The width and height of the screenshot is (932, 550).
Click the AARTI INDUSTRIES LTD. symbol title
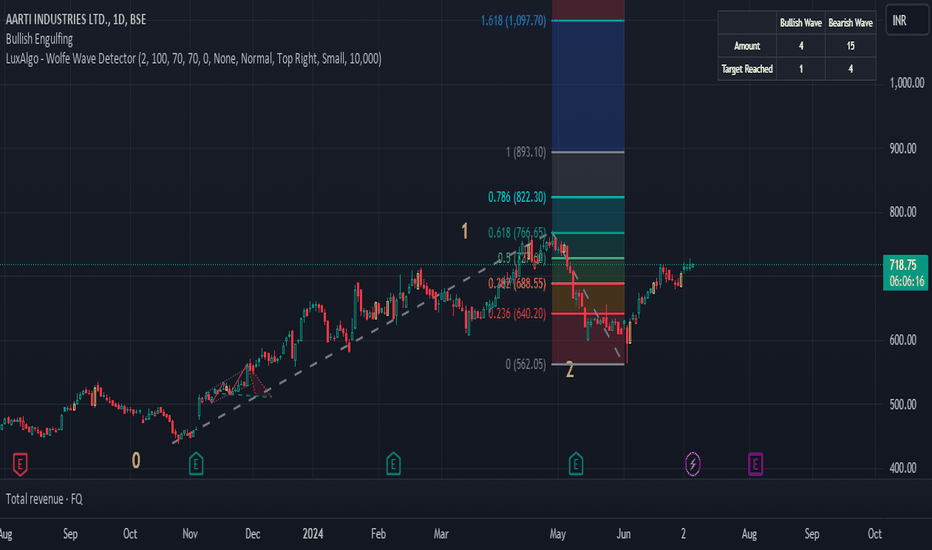point(75,20)
